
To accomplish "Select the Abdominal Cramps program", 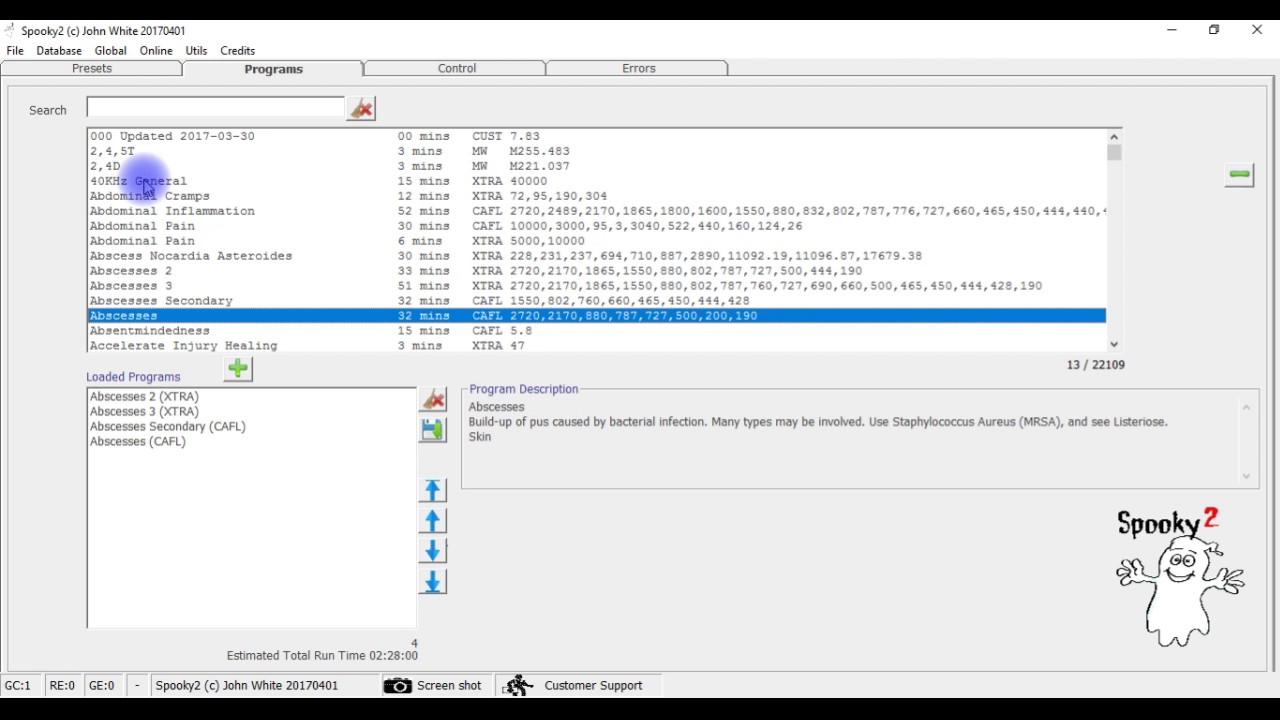I will [597, 196].
